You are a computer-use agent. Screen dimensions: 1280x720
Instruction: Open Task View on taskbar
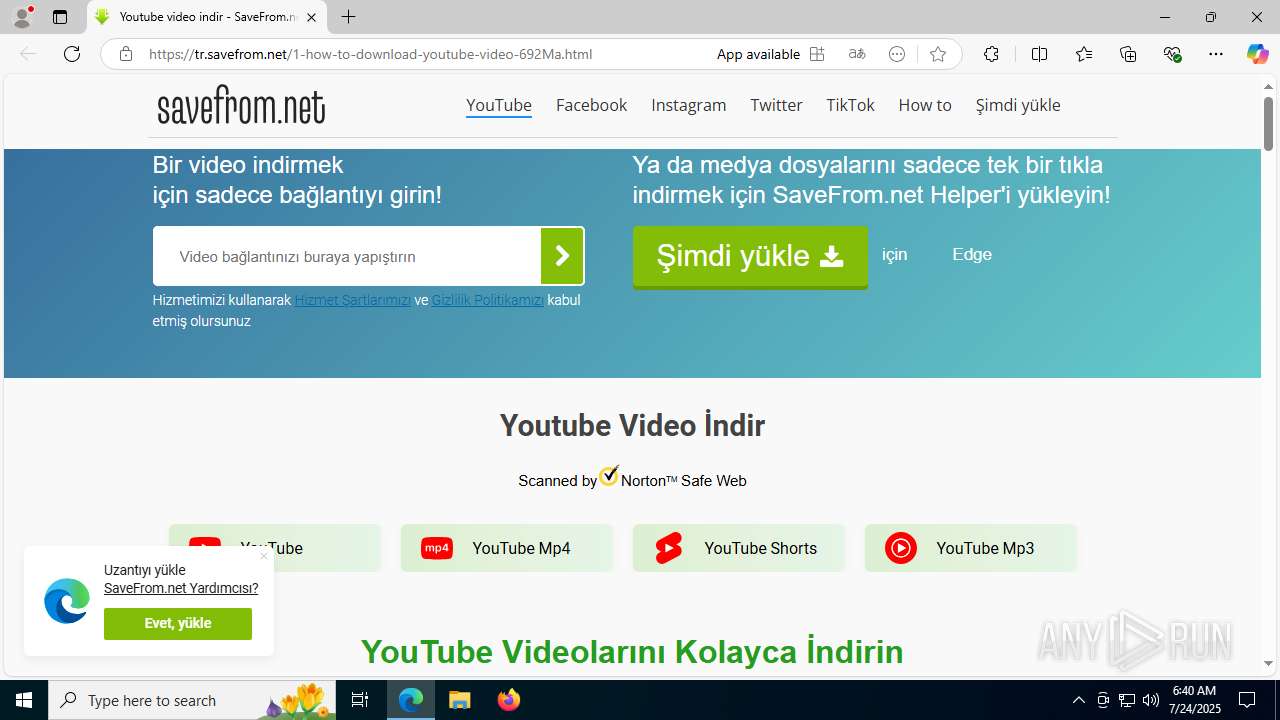click(x=360, y=700)
